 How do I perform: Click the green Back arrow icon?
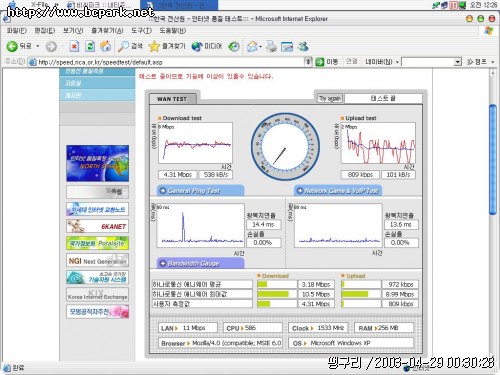pos(12,46)
